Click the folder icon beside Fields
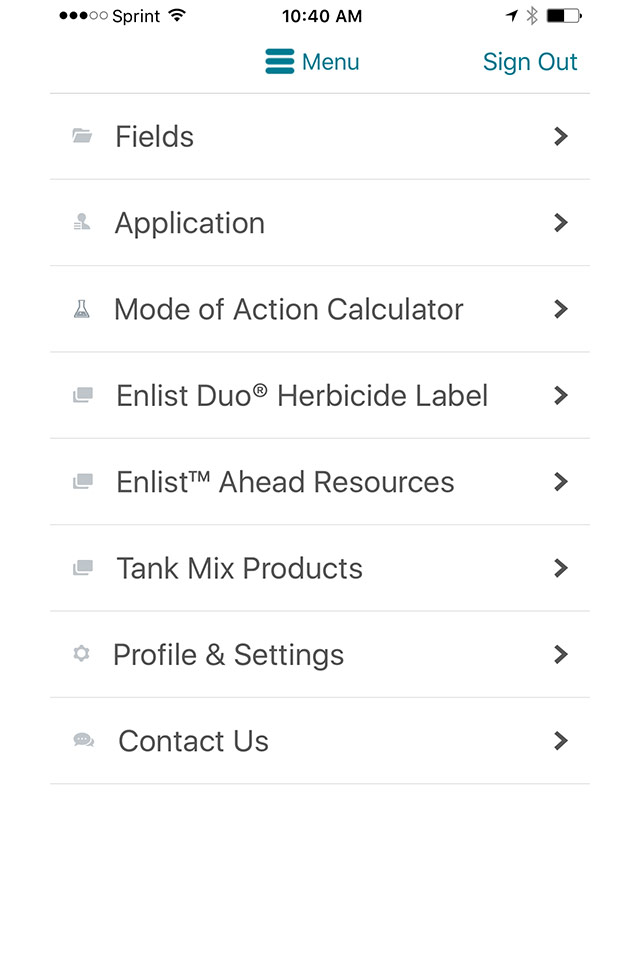The height and width of the screenshot is (960, 640). point(82,136)
